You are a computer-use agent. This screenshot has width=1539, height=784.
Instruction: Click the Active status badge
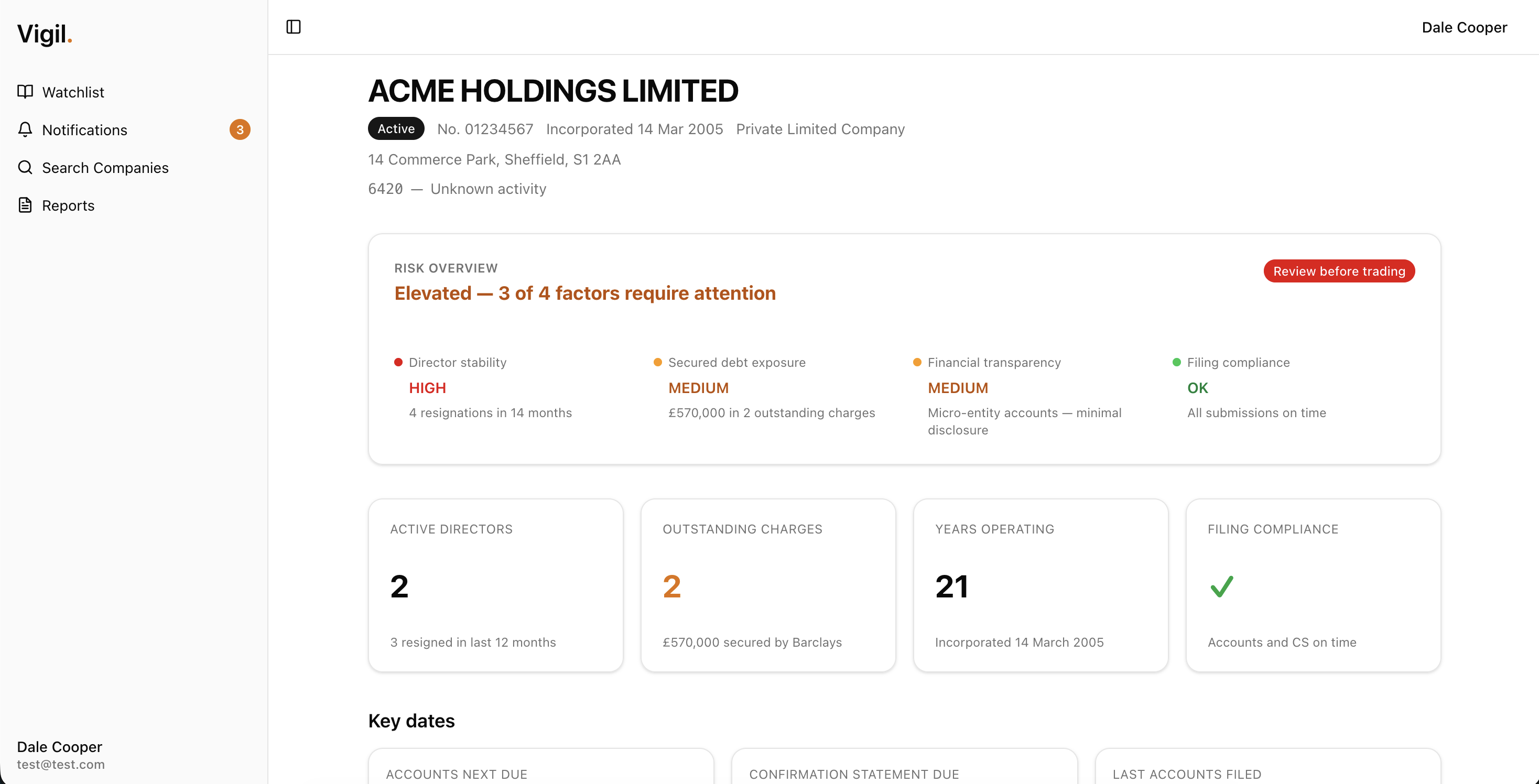tap(396, 129)
